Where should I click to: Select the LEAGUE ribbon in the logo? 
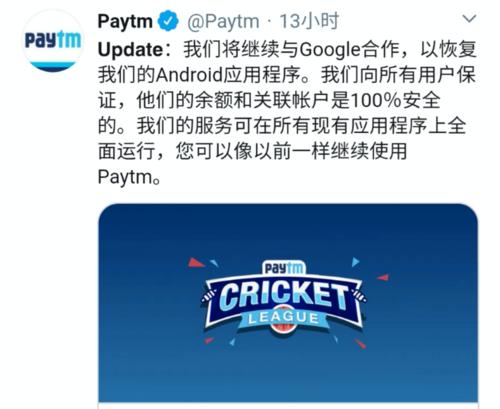pos(284,318)
